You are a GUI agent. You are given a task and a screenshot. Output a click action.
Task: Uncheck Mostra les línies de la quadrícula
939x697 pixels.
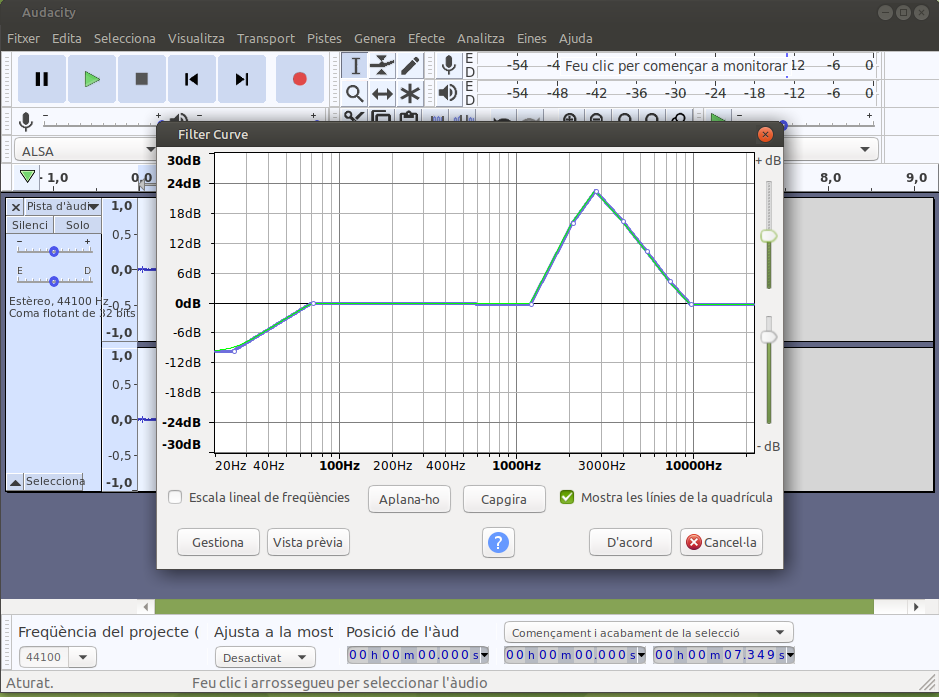tap(567, 497)
